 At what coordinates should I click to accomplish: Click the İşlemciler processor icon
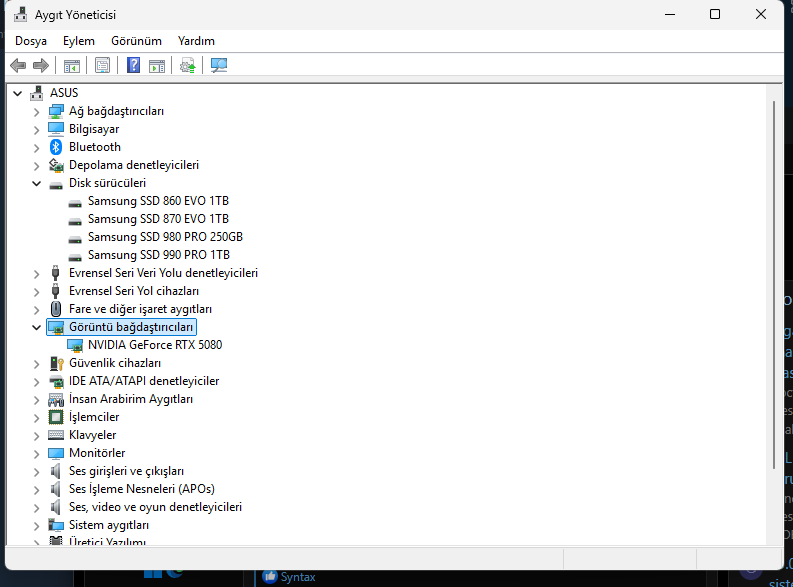click(x=56, y=417)
